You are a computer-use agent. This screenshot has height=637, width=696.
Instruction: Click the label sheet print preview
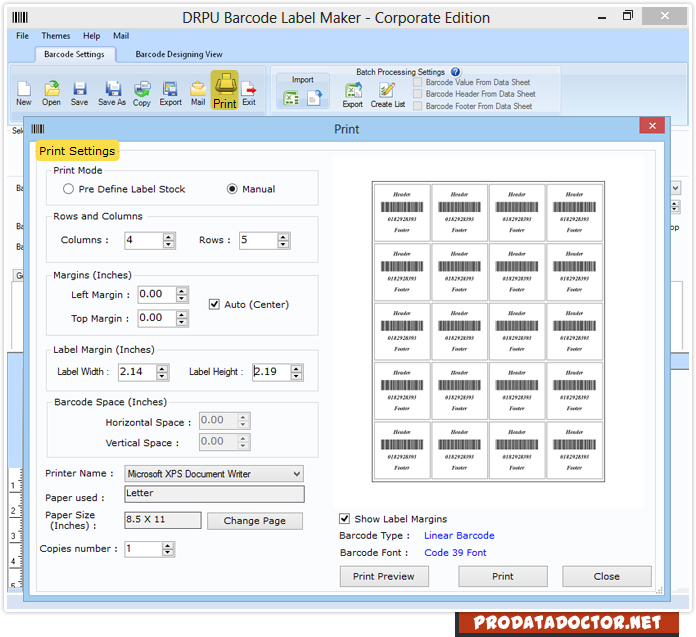point(488,332)
